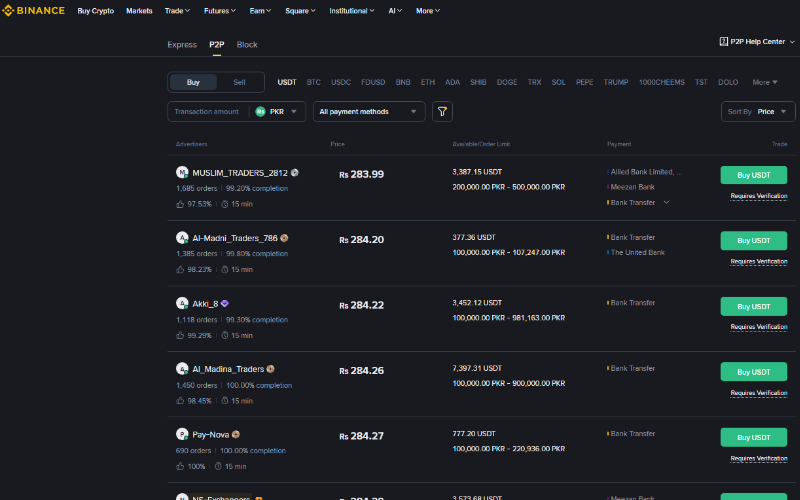Open the More menu in navbar

click(428, 11)
